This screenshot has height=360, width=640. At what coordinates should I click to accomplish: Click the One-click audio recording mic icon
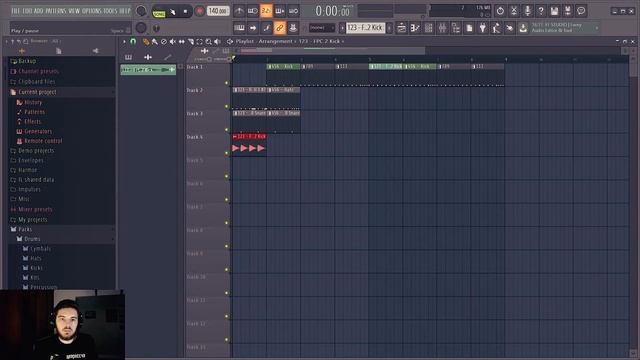click(x=527, y=11)
